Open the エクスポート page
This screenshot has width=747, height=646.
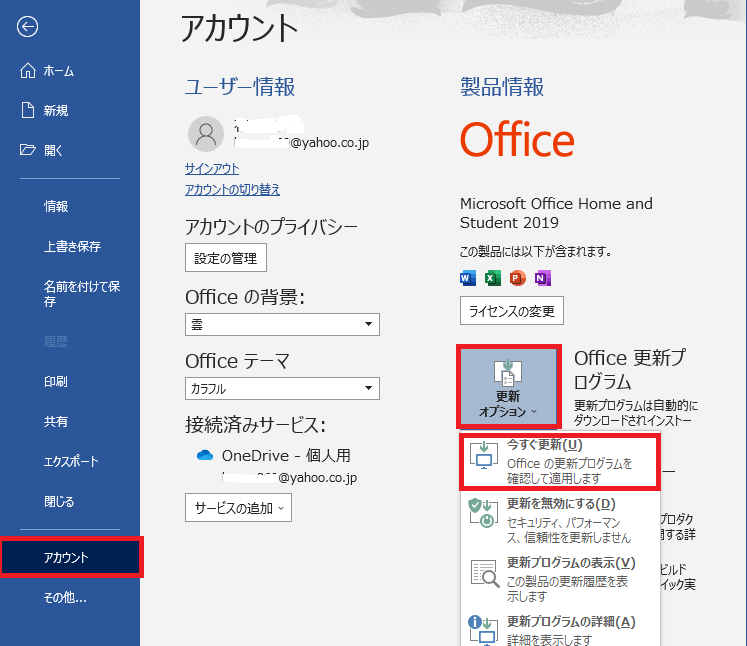[x=70, y=462]
